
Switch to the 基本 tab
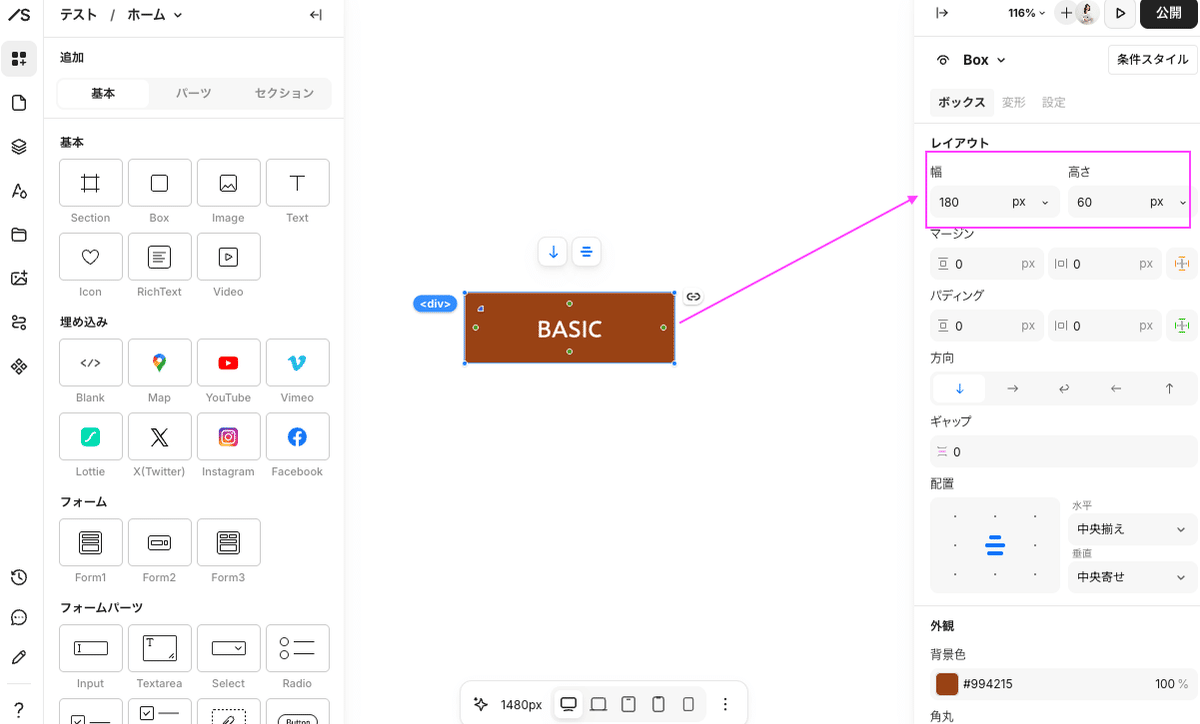[x=103, y=93]
